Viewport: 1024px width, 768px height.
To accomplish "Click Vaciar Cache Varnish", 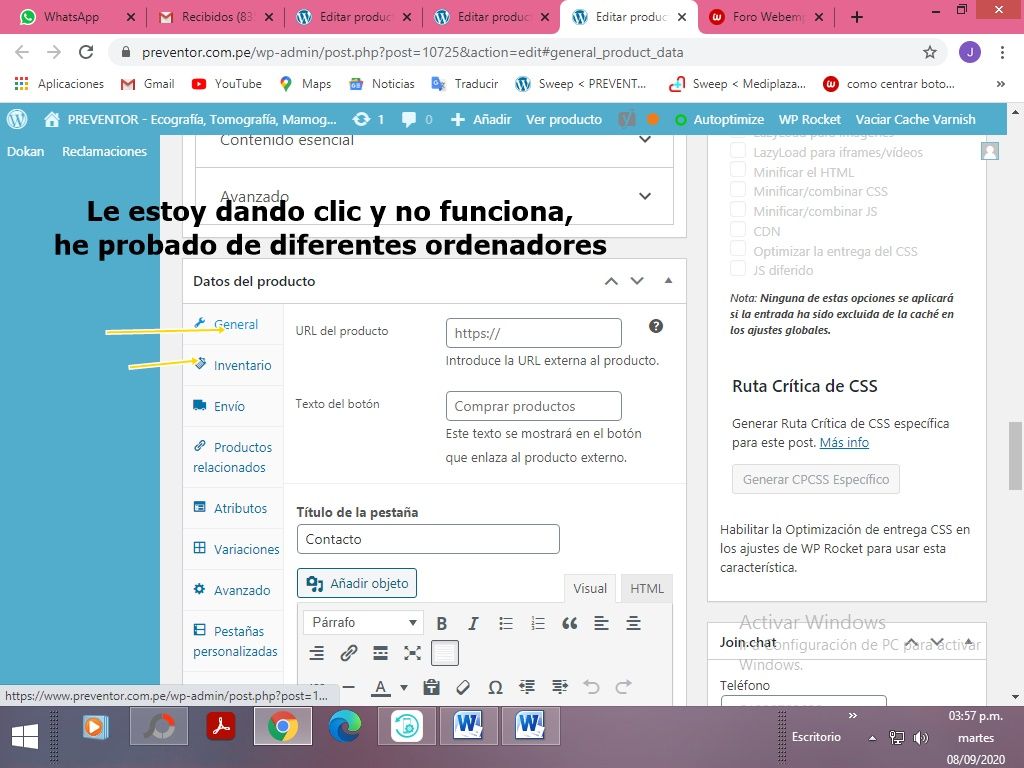I will click(x=915, y=120).
